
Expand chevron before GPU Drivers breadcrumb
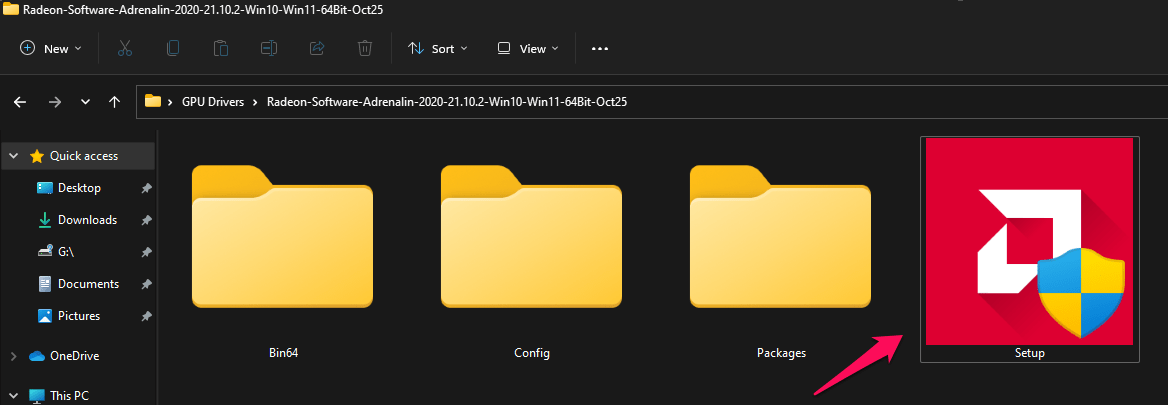pyautogui.click(x=171, y=102)
